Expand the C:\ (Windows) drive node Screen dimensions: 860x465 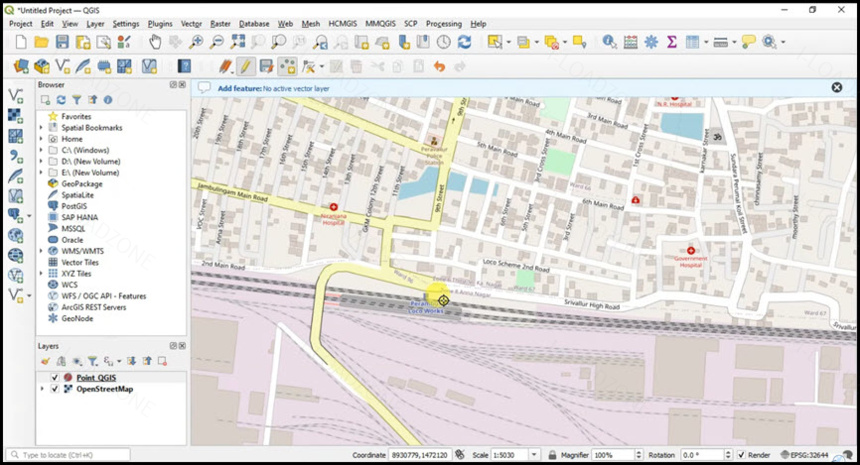(x=41, y=150)
